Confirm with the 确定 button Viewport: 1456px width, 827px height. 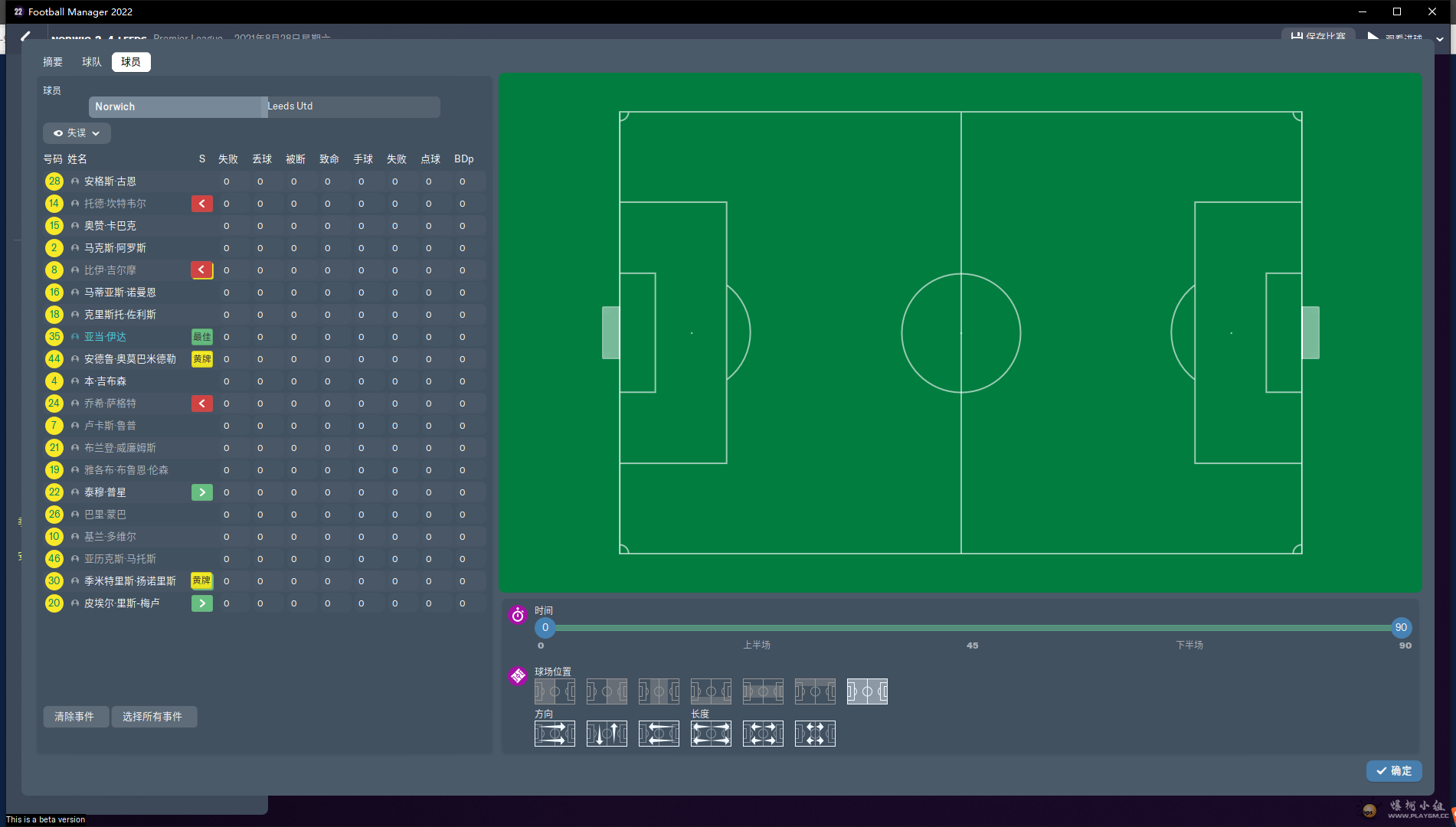click(x=1394, y=771)
